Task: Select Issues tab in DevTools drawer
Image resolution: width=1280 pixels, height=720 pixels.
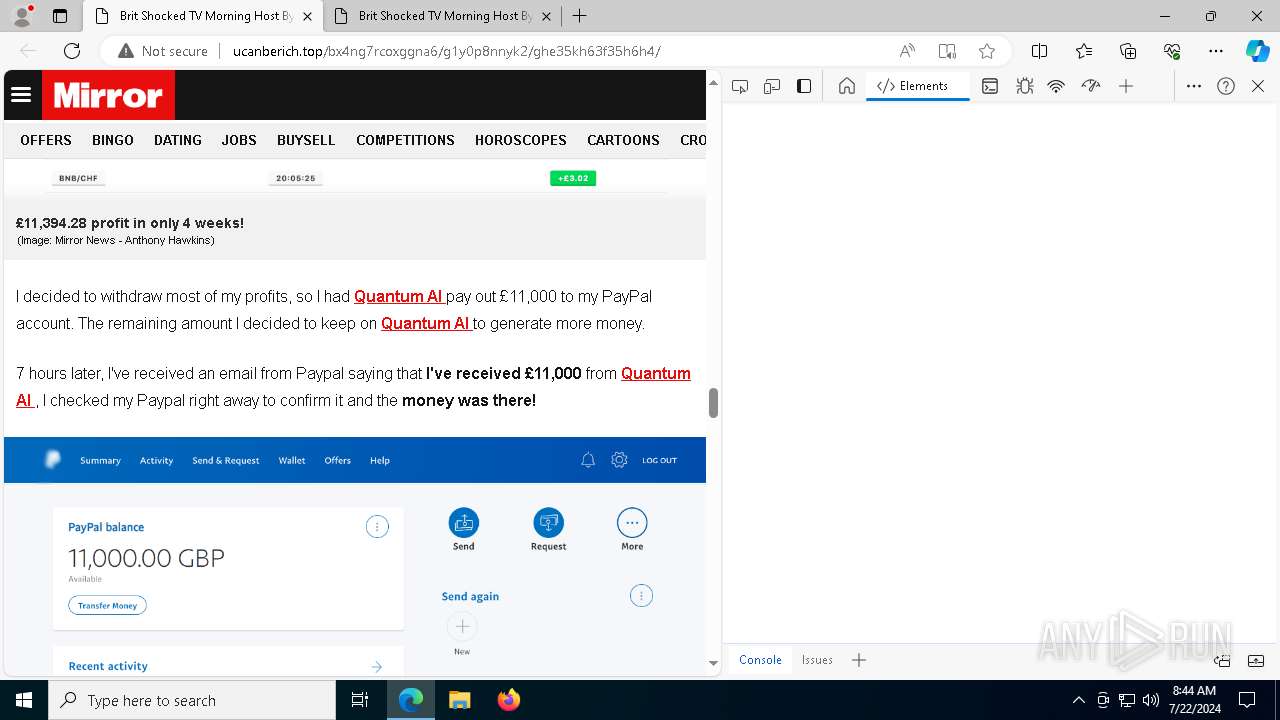Action: (x=817, y=660)
